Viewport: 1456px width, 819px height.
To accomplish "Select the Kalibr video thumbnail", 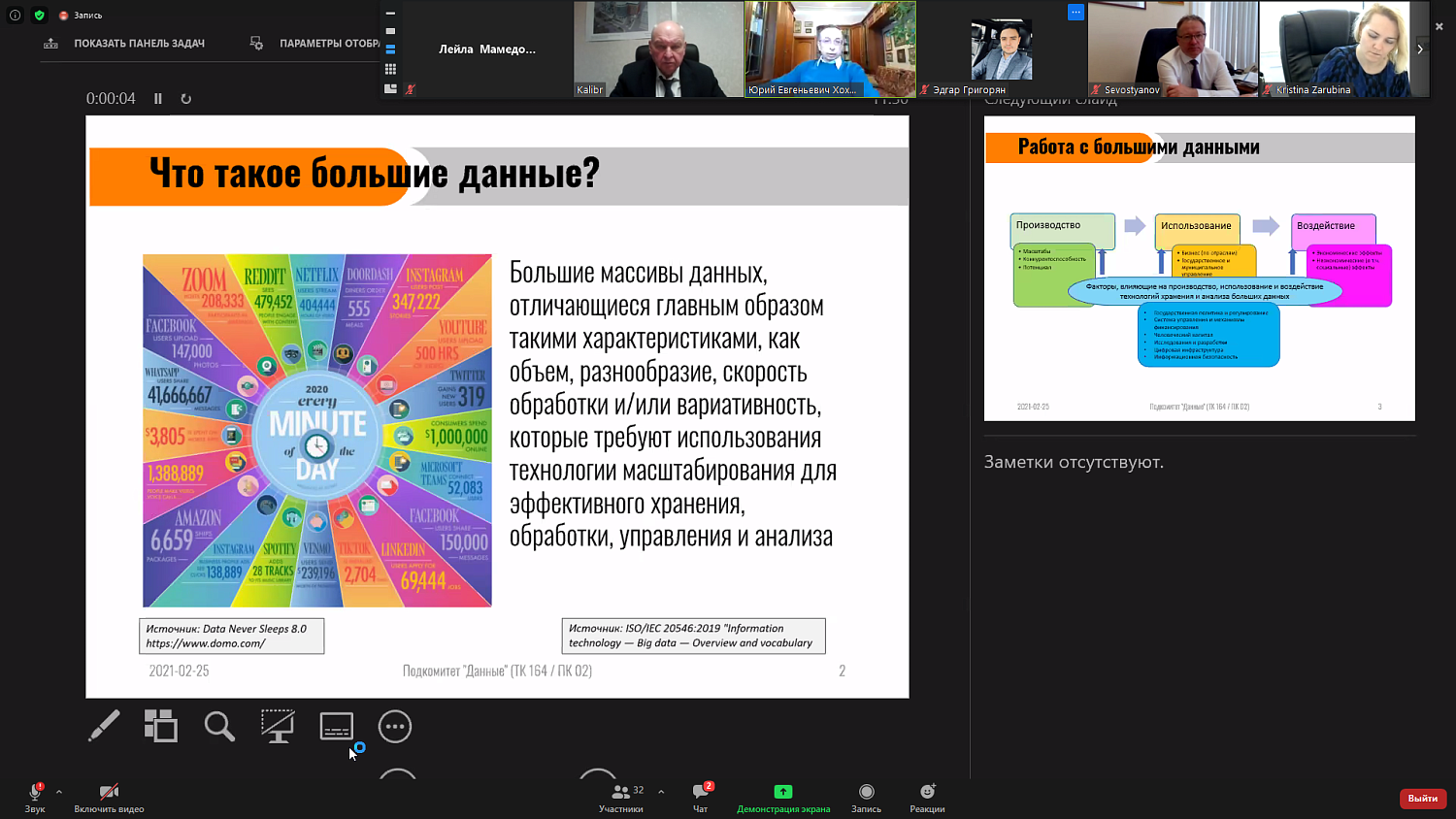I will (x=658, y=49).
